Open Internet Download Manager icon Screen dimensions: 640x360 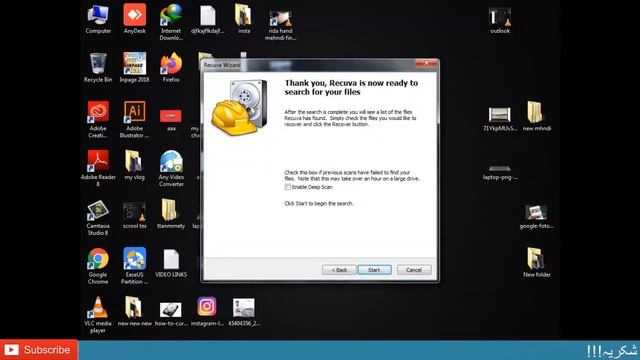pyautogui.click(x=171, y=22)
